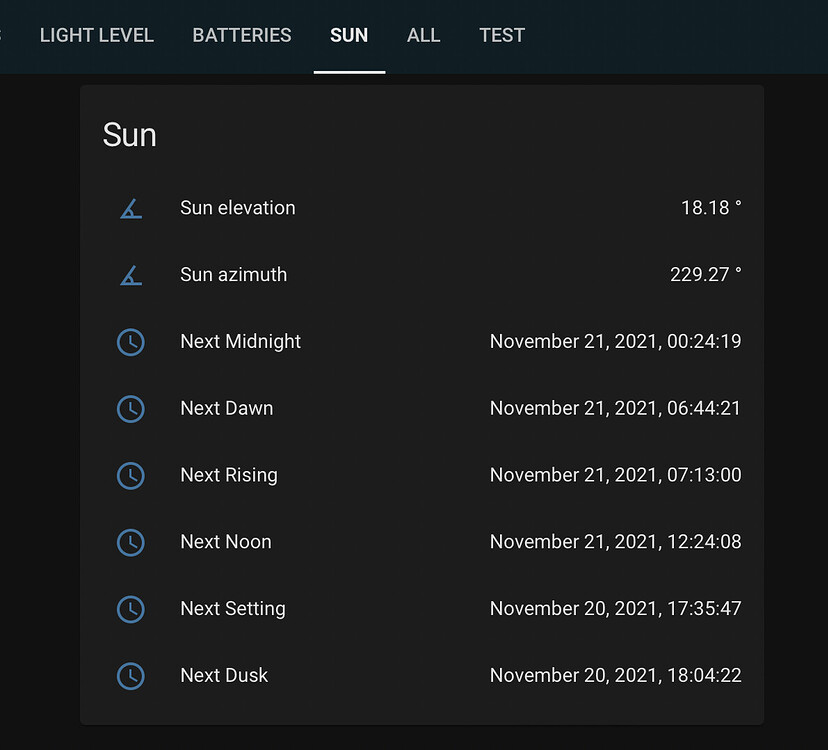The image size is (828, 750).
Task: Select the Next Setting date value
Action: (615, 609)
